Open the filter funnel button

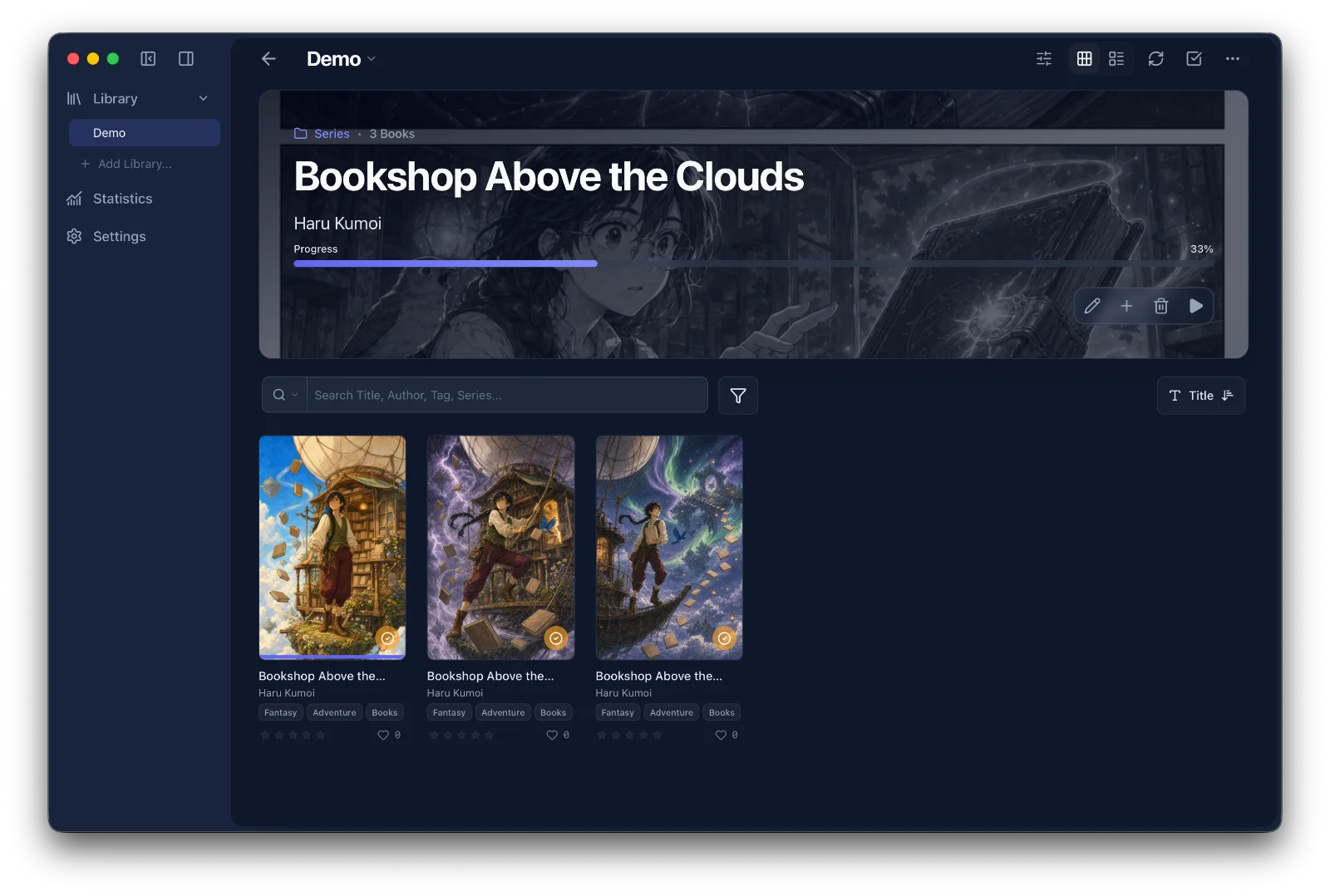click(738, 396)
